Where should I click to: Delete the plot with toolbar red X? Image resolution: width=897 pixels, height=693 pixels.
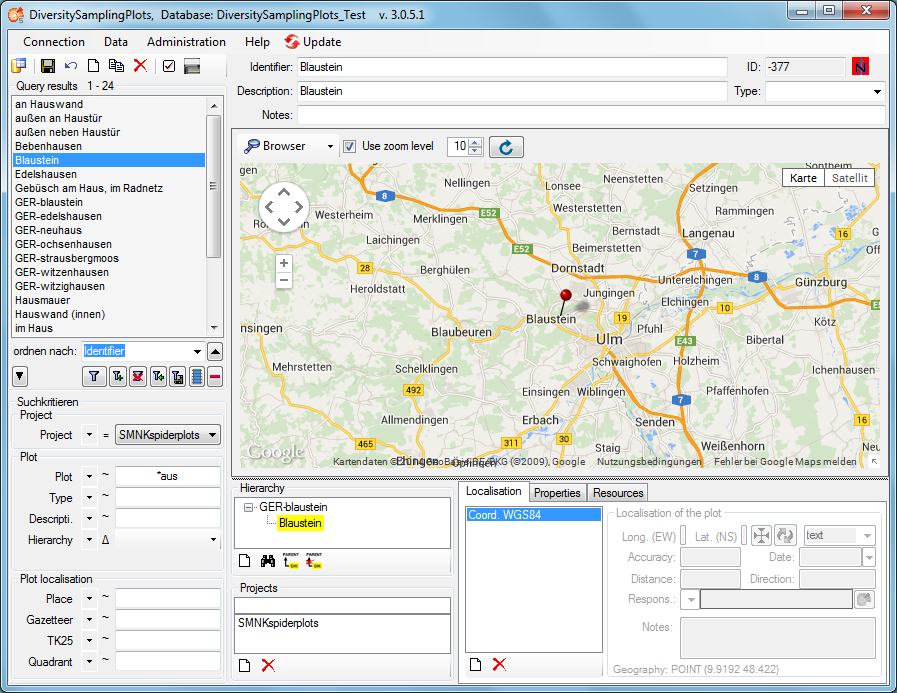140,65
